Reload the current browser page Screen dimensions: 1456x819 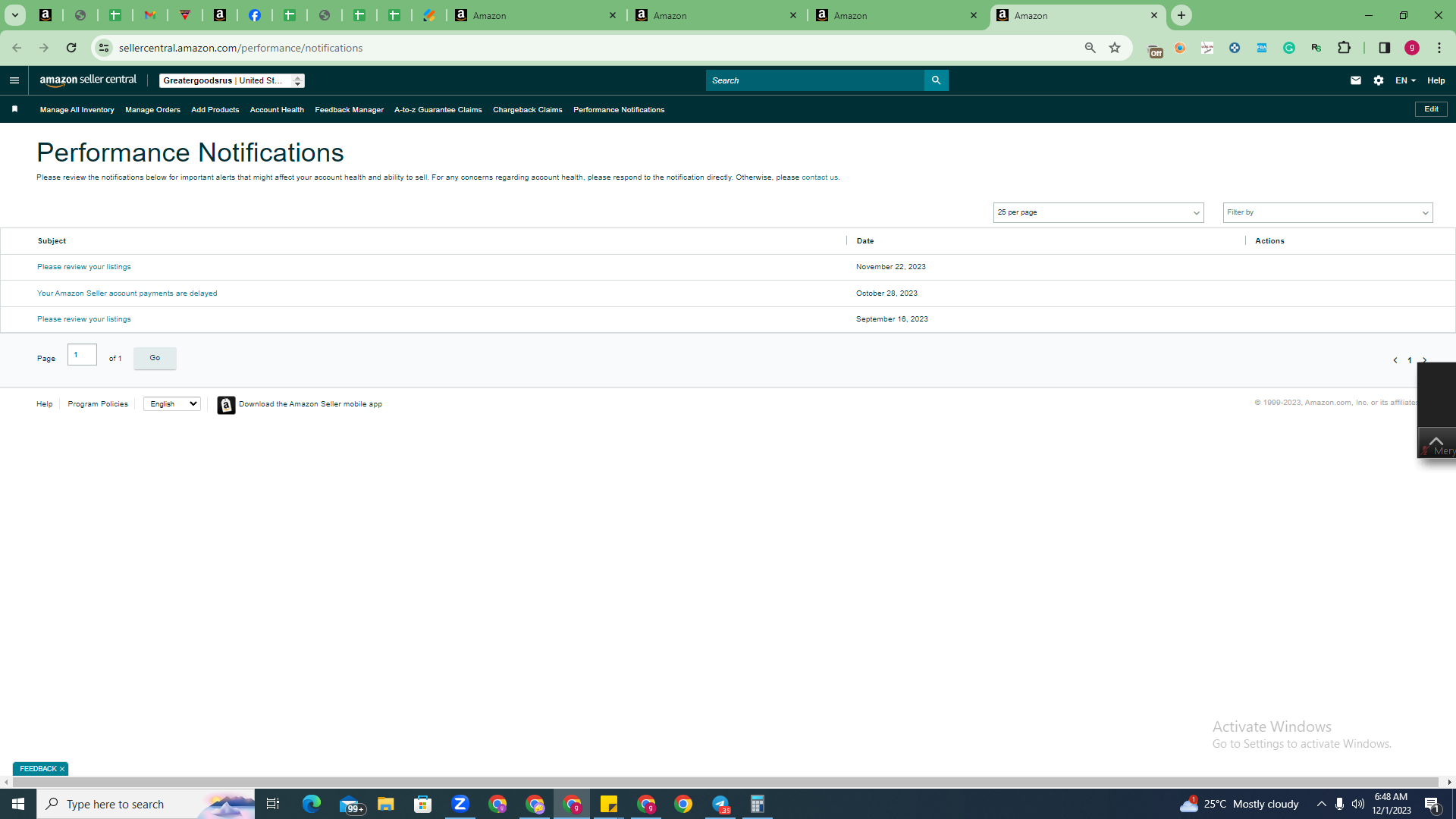pos(71,48)
